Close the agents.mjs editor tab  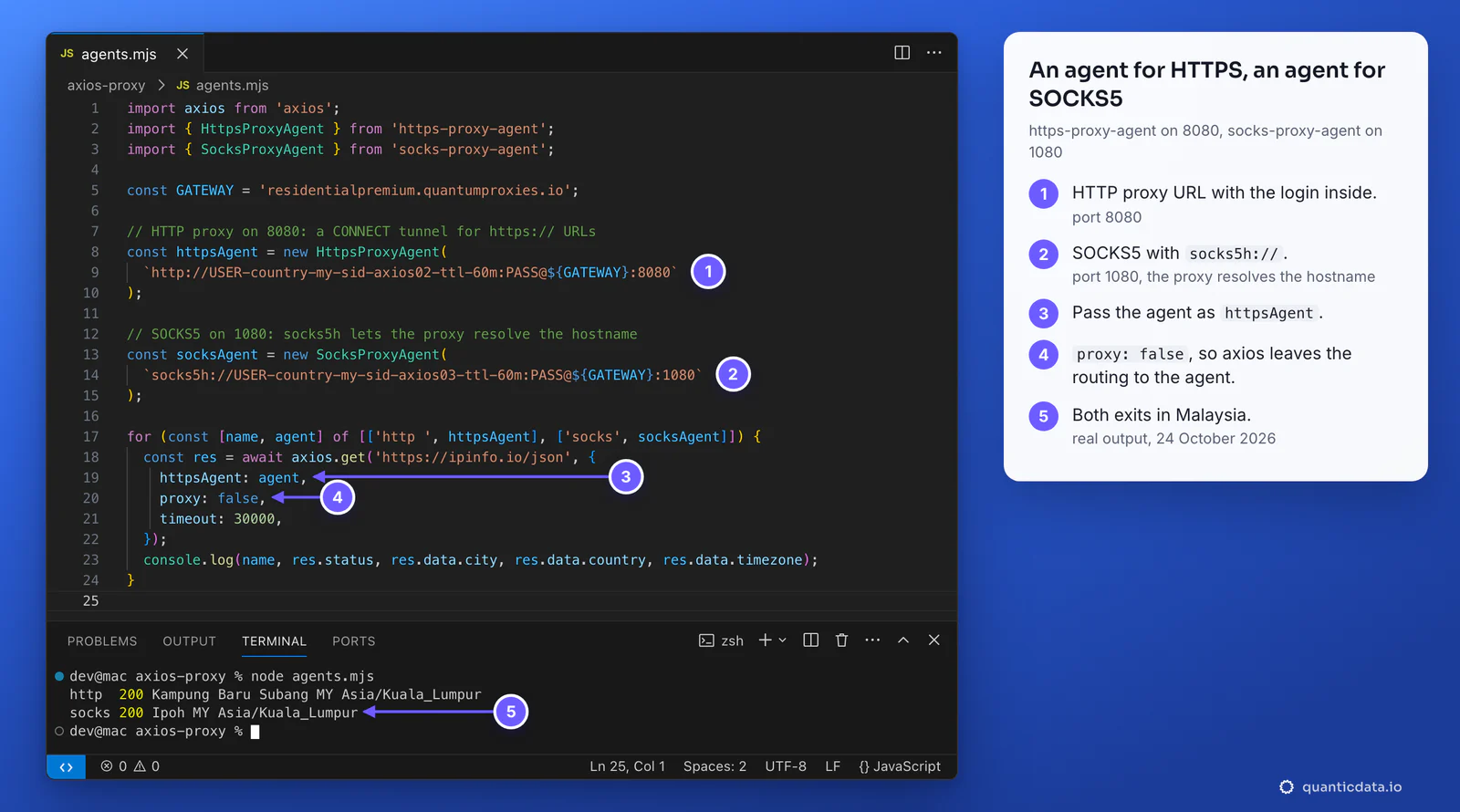coord(182,54)
